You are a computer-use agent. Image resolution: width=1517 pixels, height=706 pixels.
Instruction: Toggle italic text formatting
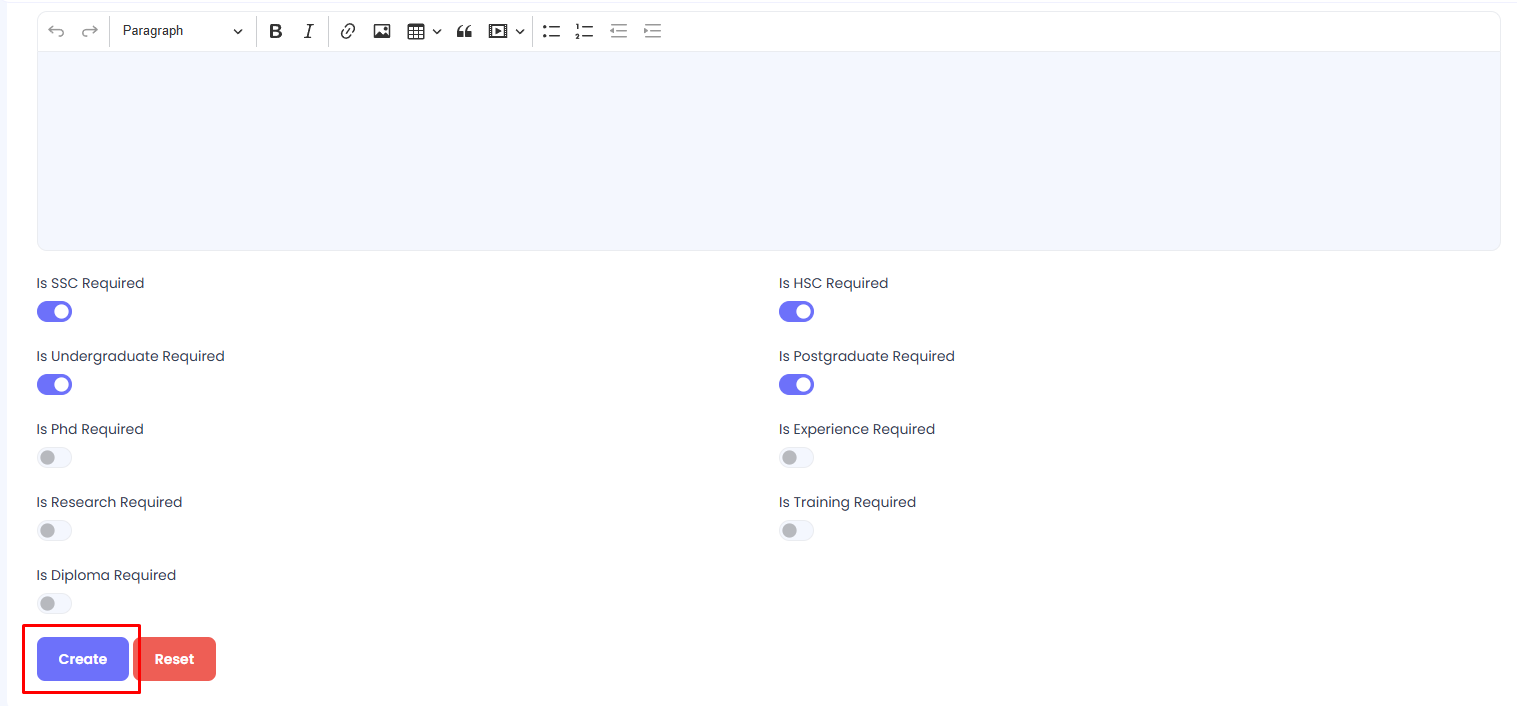309,31
